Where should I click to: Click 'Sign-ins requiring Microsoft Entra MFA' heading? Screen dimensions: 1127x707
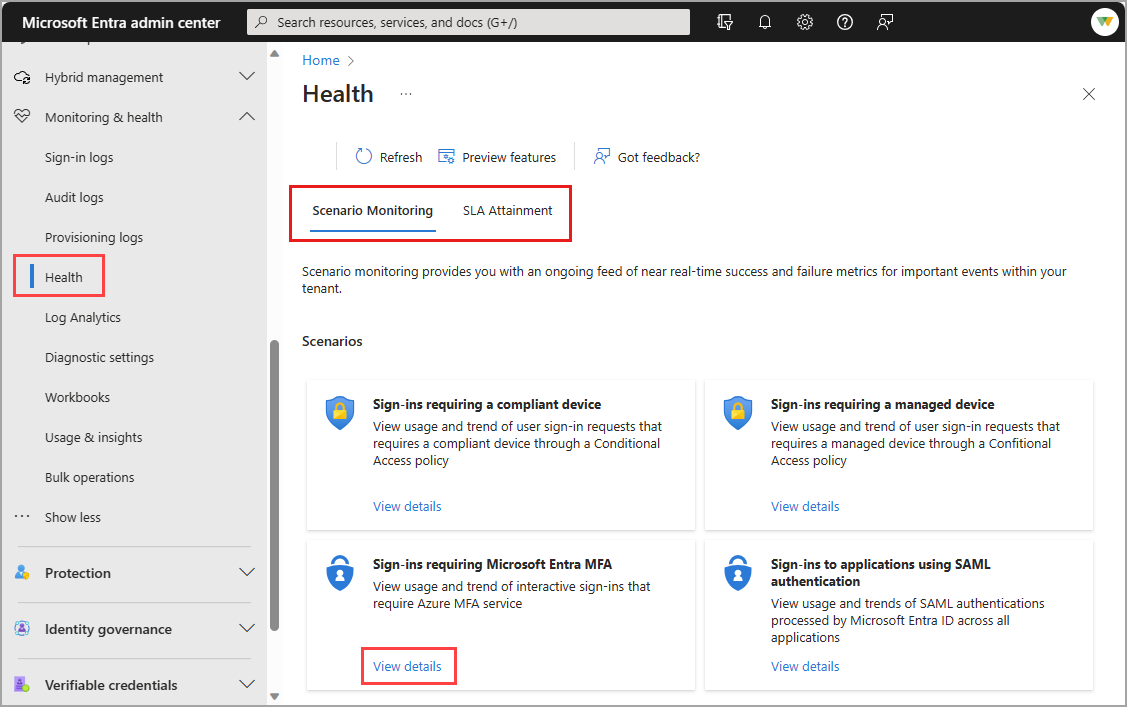(x=492, y=564)
